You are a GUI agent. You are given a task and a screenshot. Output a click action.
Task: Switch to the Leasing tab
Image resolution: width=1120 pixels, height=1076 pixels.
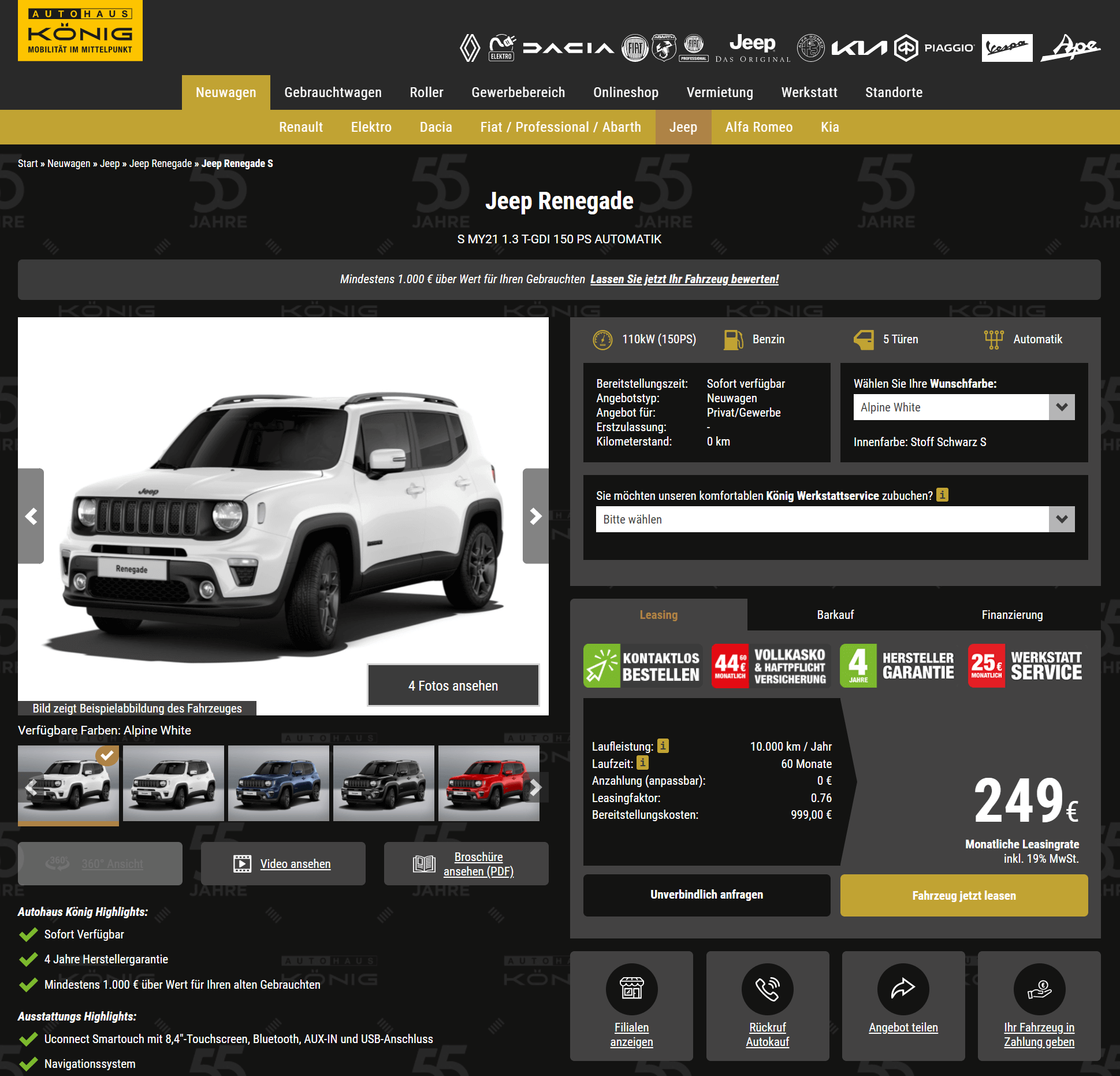pos(658,615)
